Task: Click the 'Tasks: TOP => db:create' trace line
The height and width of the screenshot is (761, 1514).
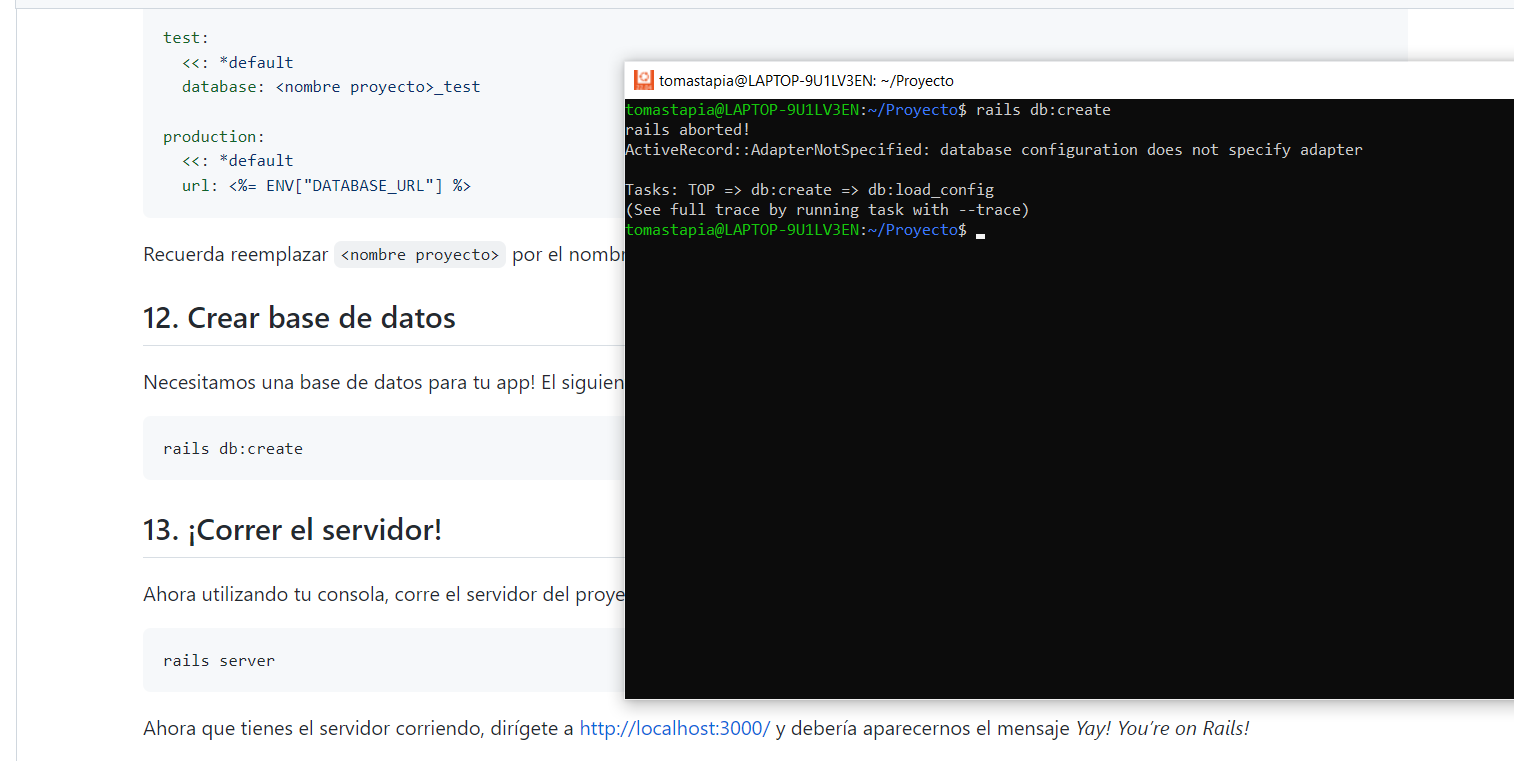Action: [x=810, y=189]
